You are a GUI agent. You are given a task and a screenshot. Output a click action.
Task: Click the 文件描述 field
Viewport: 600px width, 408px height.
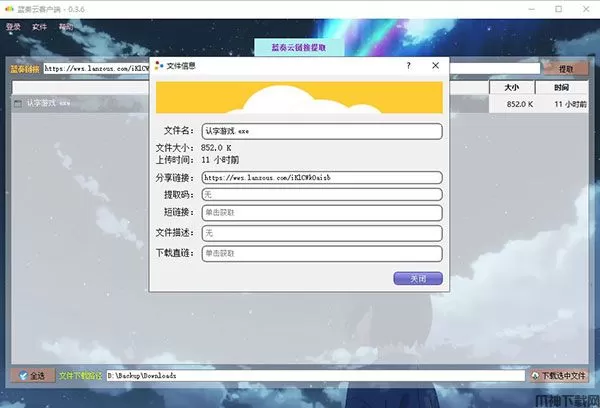pyautogui.click(x=322, y=233)
